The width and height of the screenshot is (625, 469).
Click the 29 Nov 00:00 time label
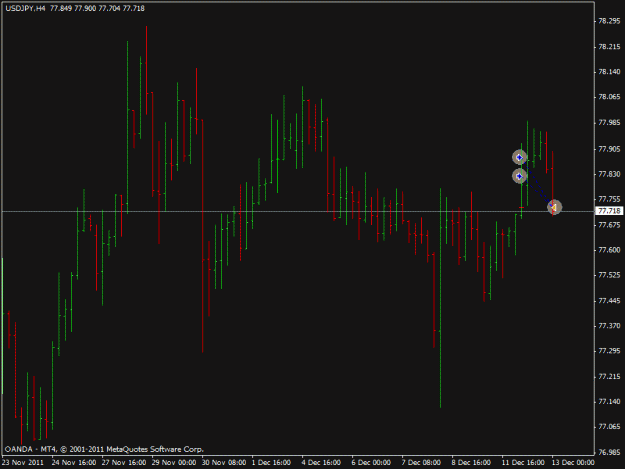(x=174, y=462)
